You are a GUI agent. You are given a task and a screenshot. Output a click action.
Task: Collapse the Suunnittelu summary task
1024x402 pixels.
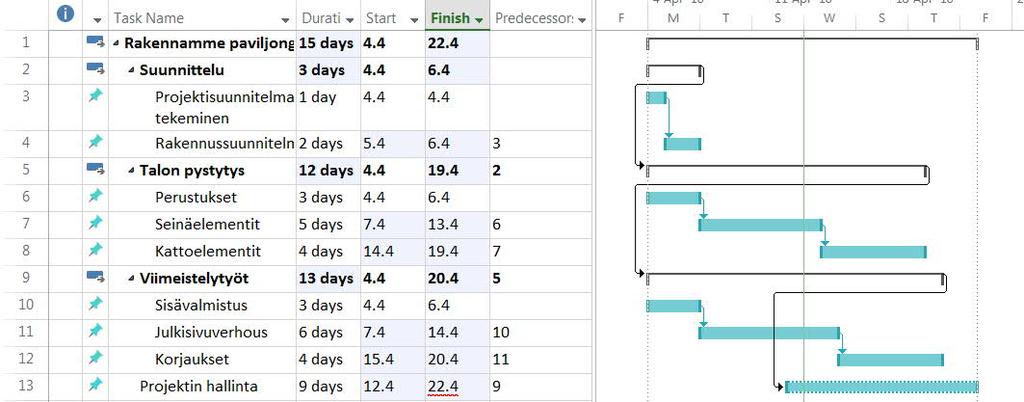point(132,70)
